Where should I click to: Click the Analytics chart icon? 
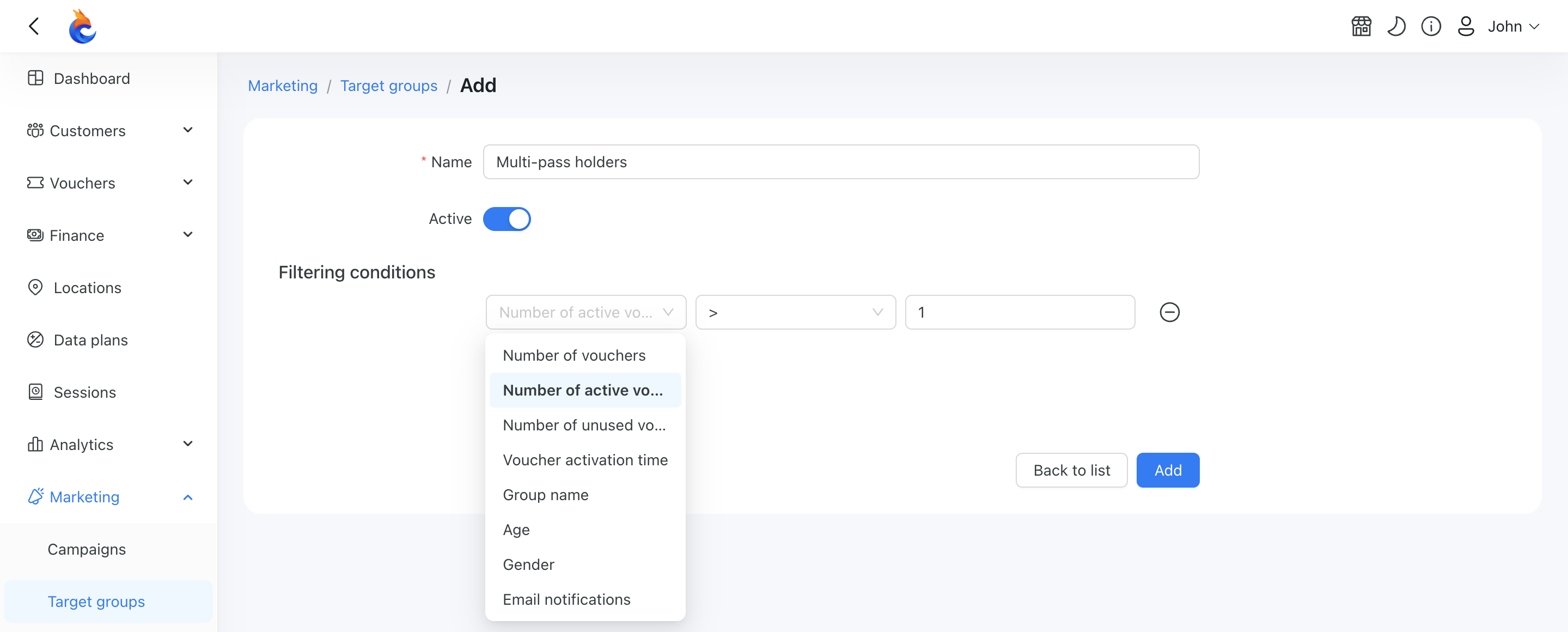pyautogui.click(x=35, y=445)
